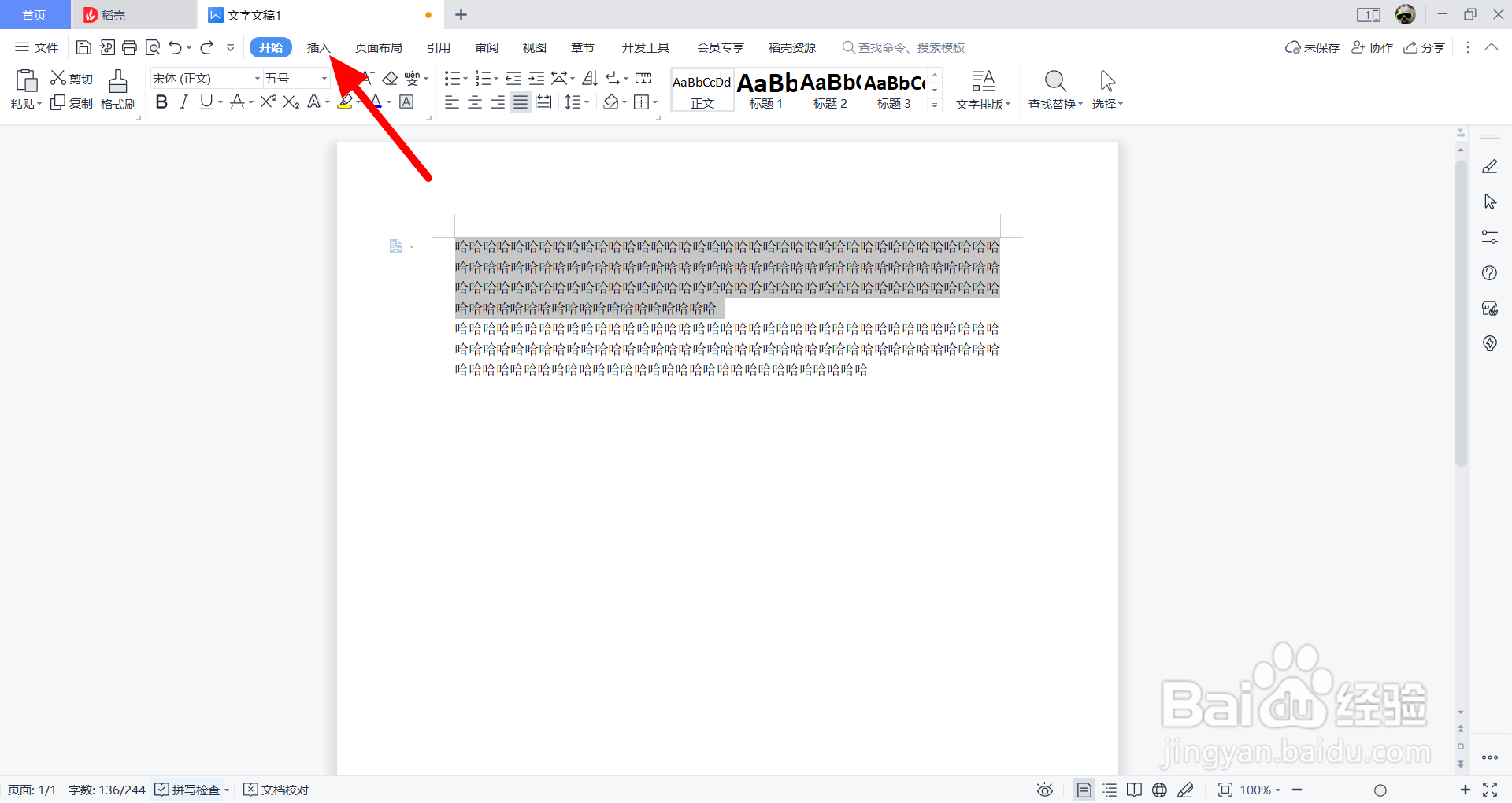Click the Print icon in the quick toolbar
1512x803 pixels.
[130, 48]
